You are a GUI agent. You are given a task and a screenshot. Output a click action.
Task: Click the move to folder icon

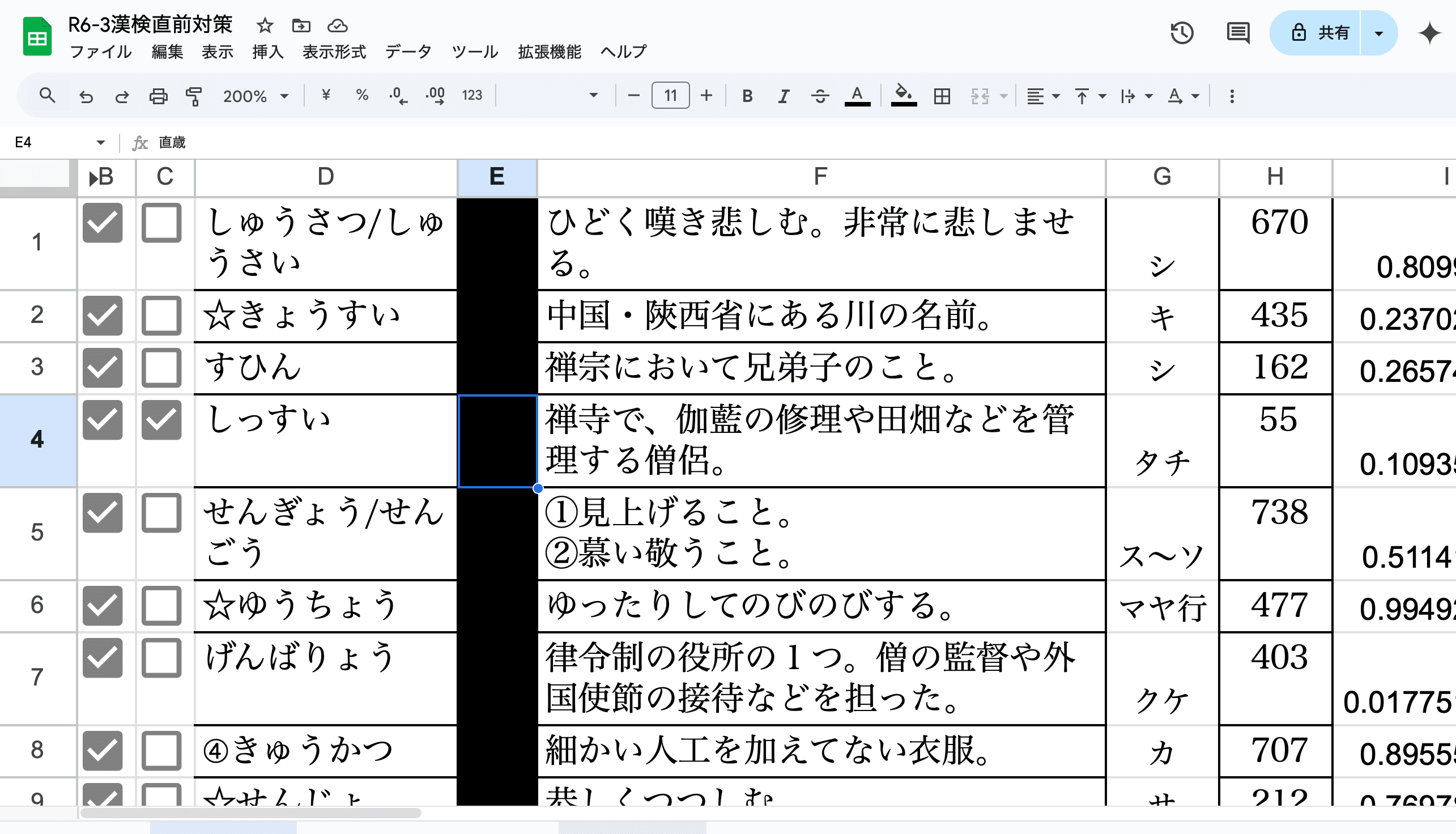point(301,25)
